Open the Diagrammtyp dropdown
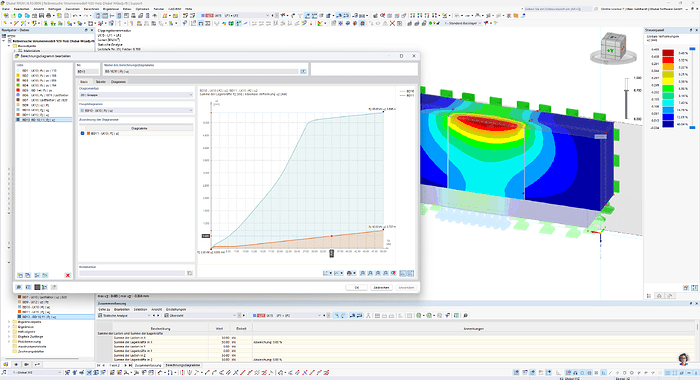The image size is (700, 380). [136, 95]
